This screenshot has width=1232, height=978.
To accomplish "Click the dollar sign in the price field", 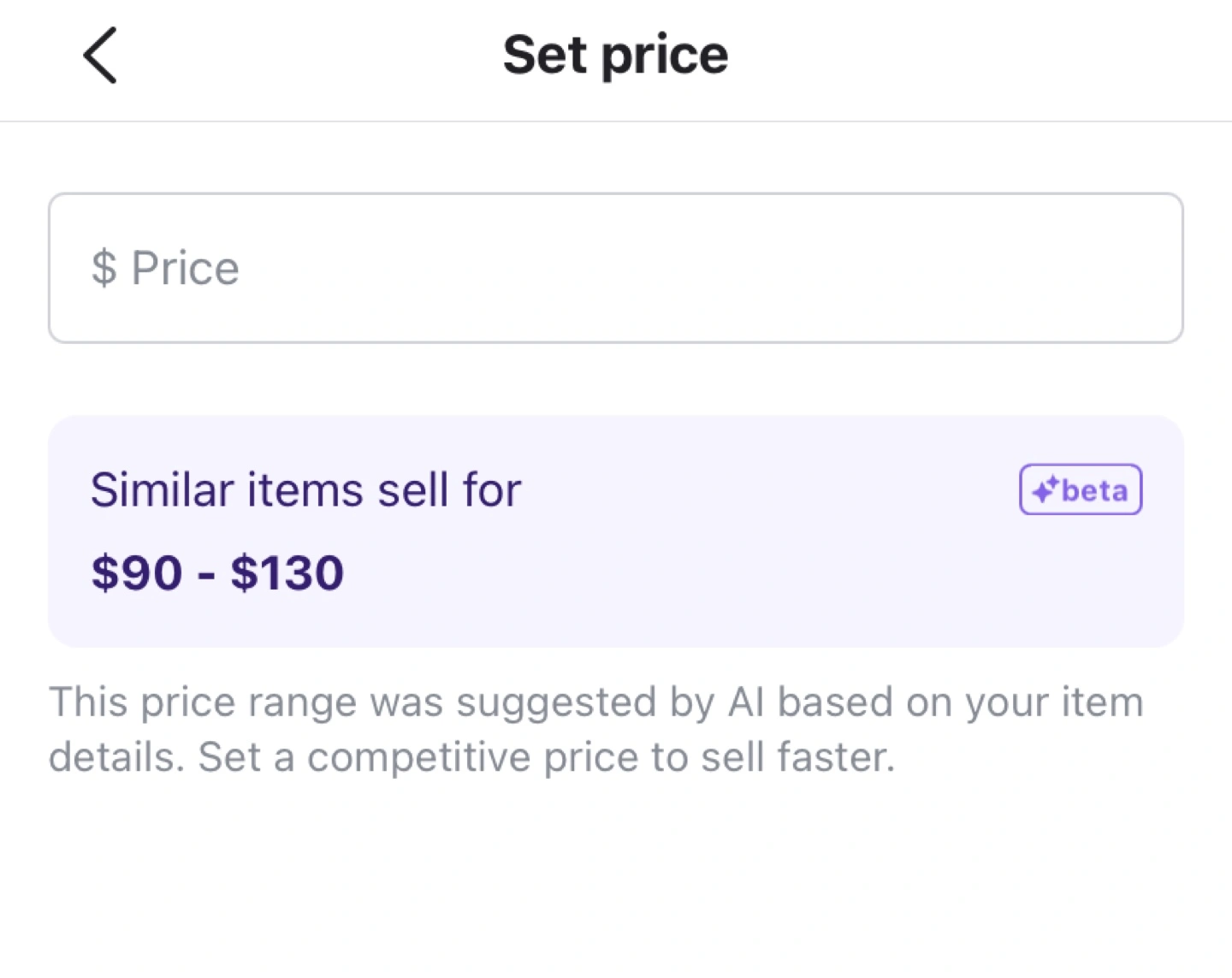I will [104, 268].
